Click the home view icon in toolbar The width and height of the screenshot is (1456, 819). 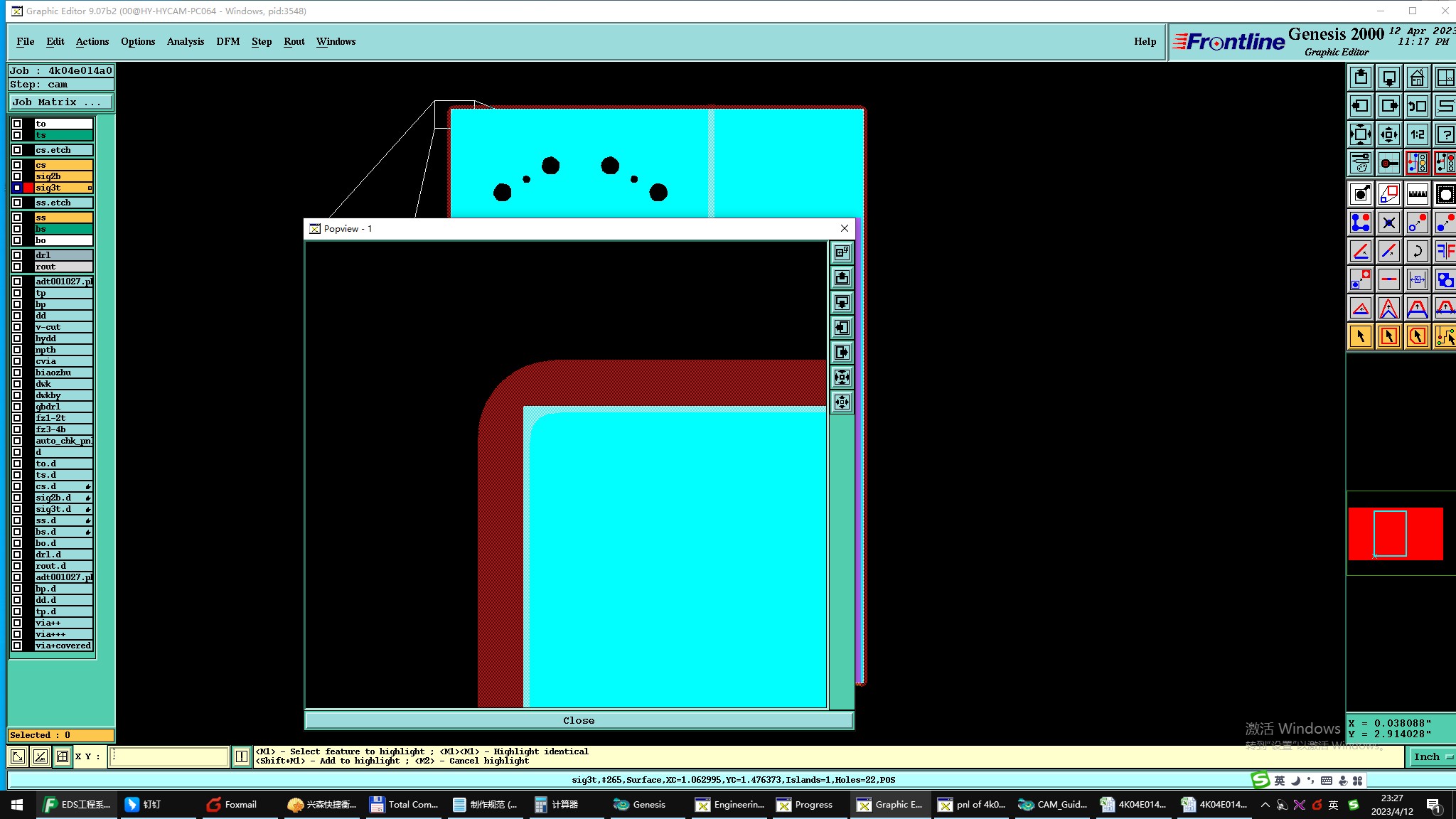1417,77
